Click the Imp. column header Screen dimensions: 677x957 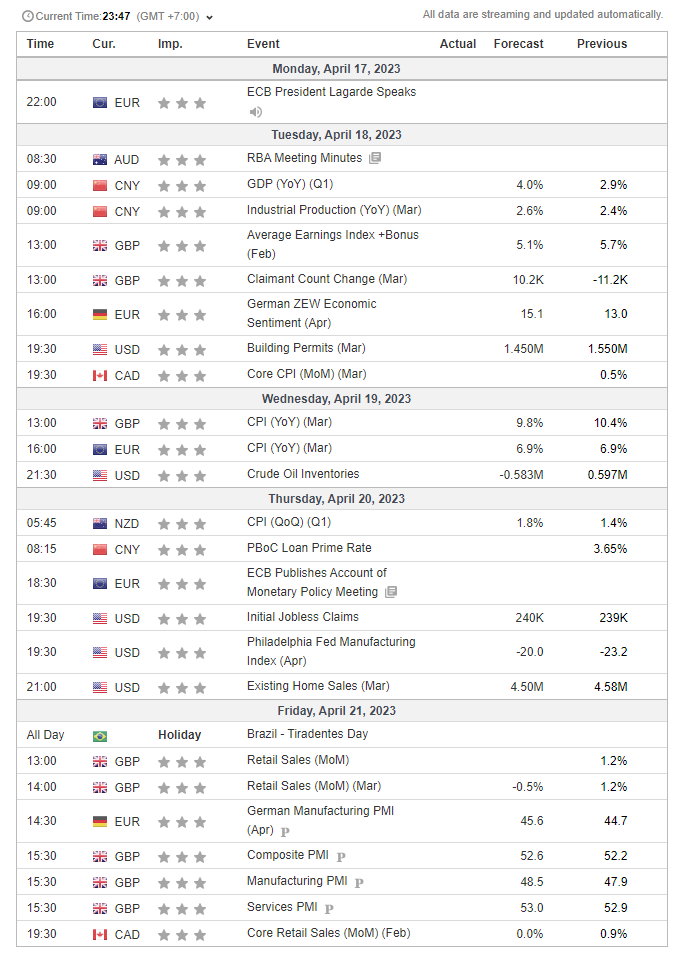pyautogui.click(x=170, y=44)
